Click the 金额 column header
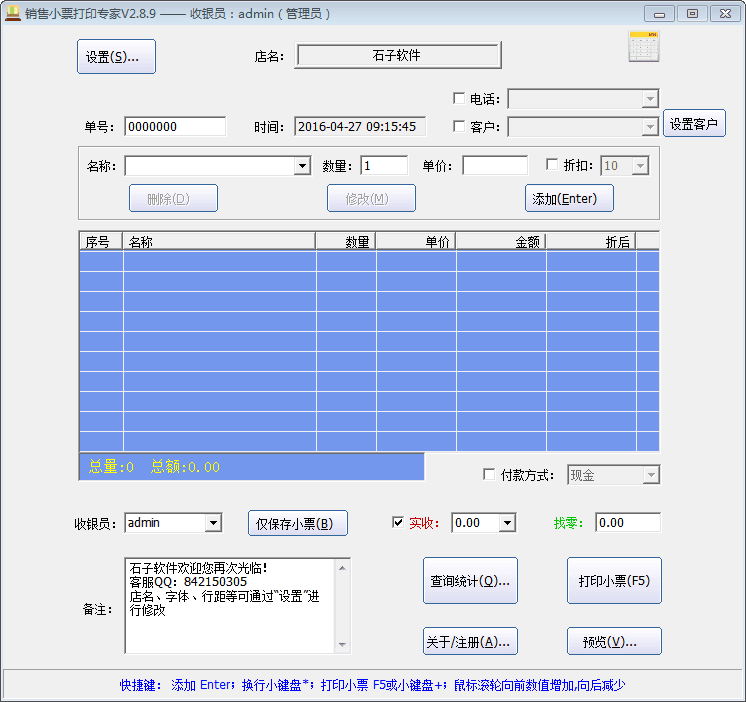 coord(501,242)
